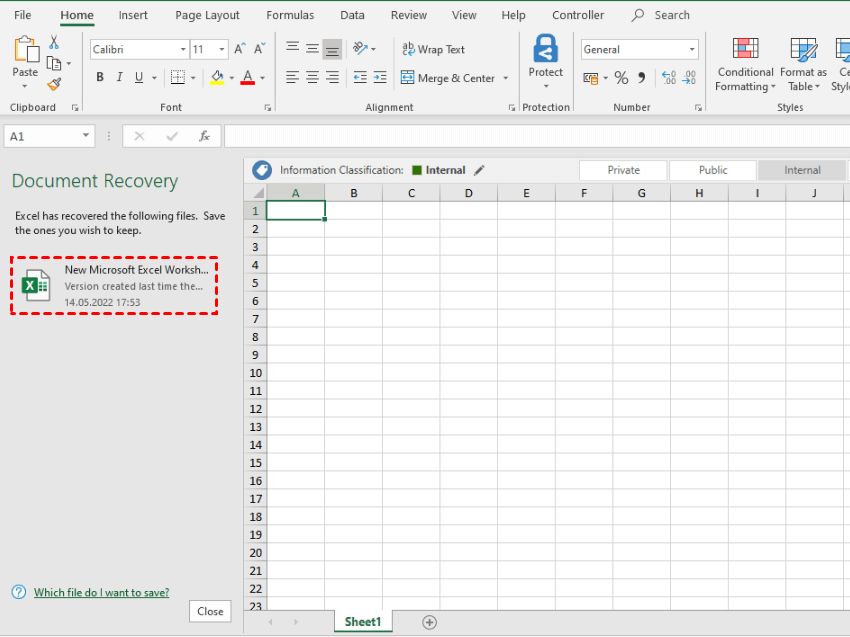
Task: Open Format as Table gallery
Action: [803, 65]
